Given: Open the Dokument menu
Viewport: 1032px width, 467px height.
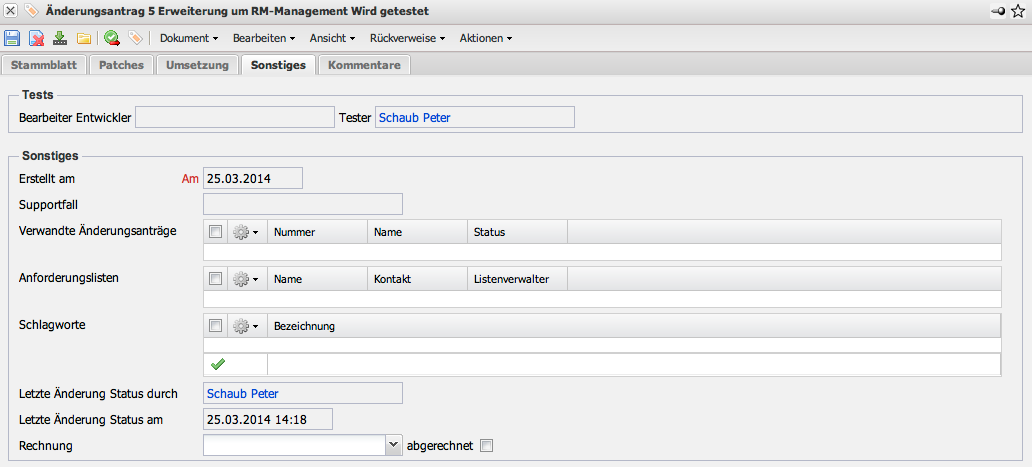Looking at the screenshot, I should (188, 39).
